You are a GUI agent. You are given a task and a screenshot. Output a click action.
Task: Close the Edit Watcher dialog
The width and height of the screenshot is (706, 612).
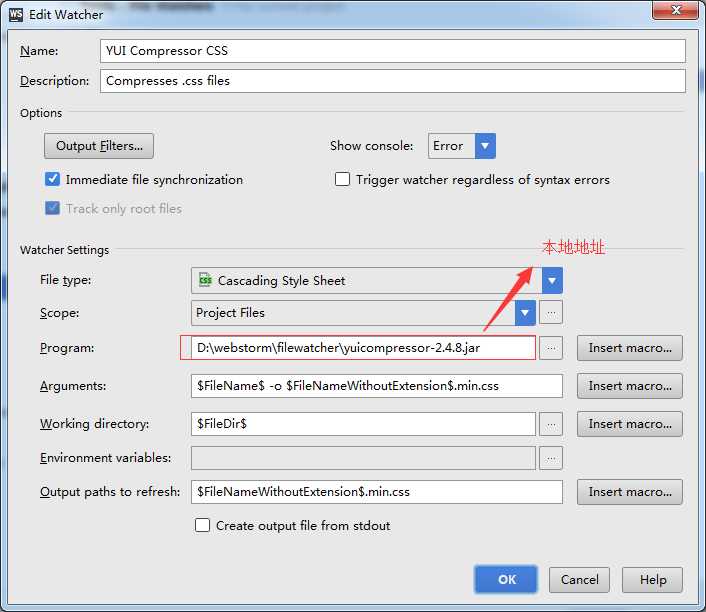point(675,10)
